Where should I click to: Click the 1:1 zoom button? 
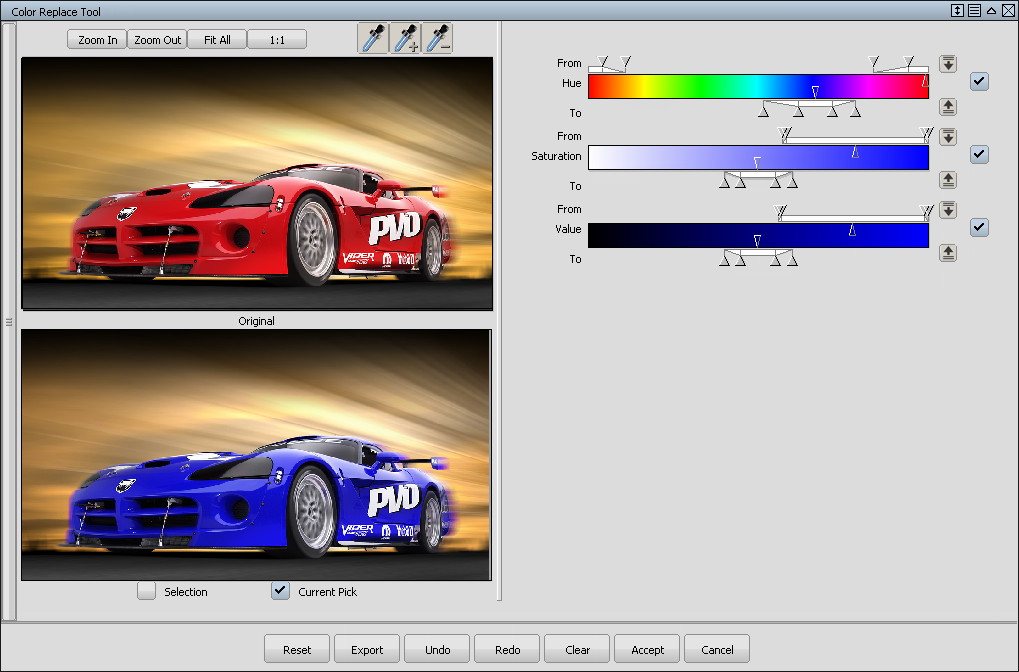pyautogui.click(x=277, y=40)
